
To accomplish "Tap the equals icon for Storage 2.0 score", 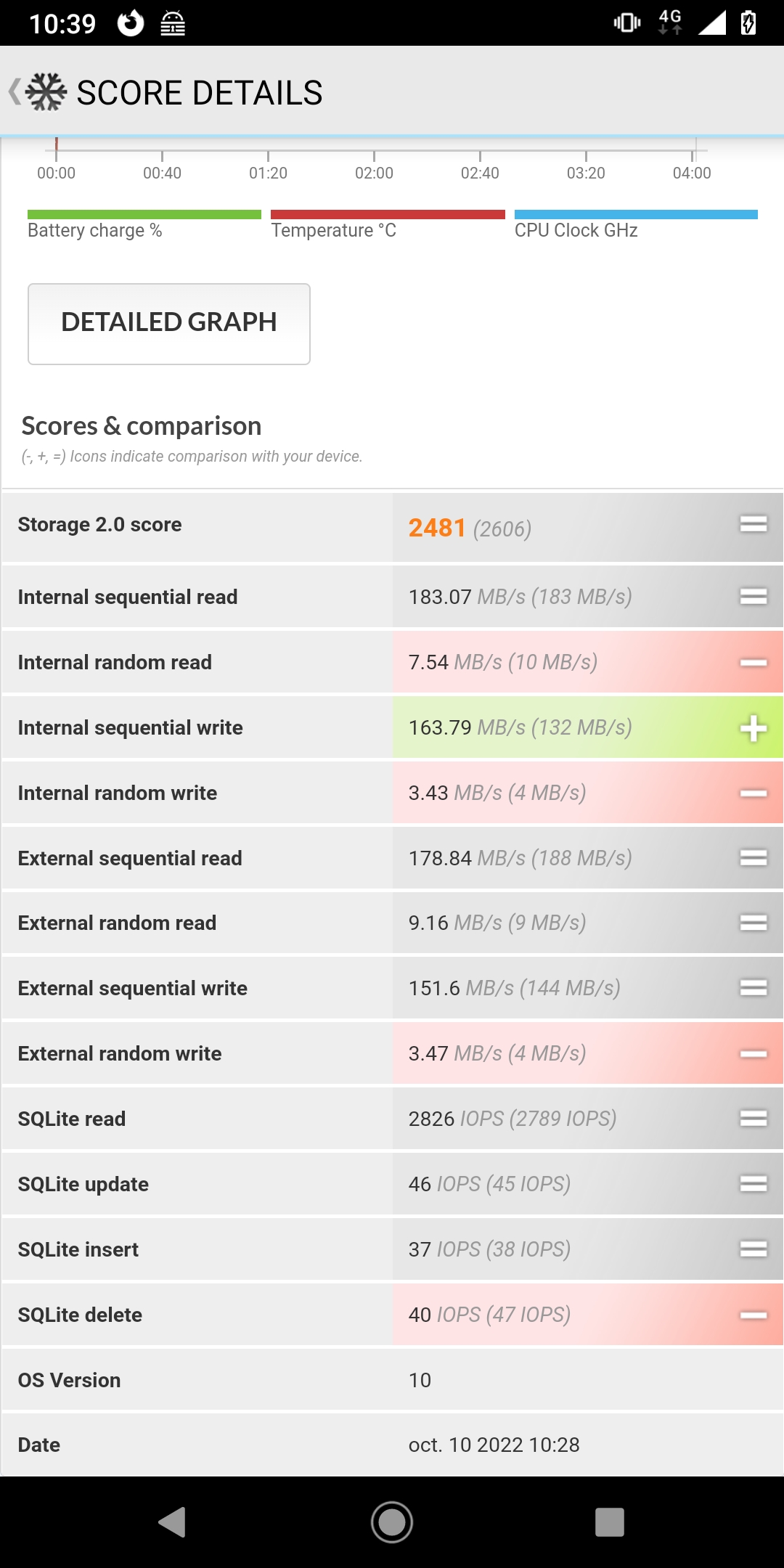I will [x=754, y=524].
